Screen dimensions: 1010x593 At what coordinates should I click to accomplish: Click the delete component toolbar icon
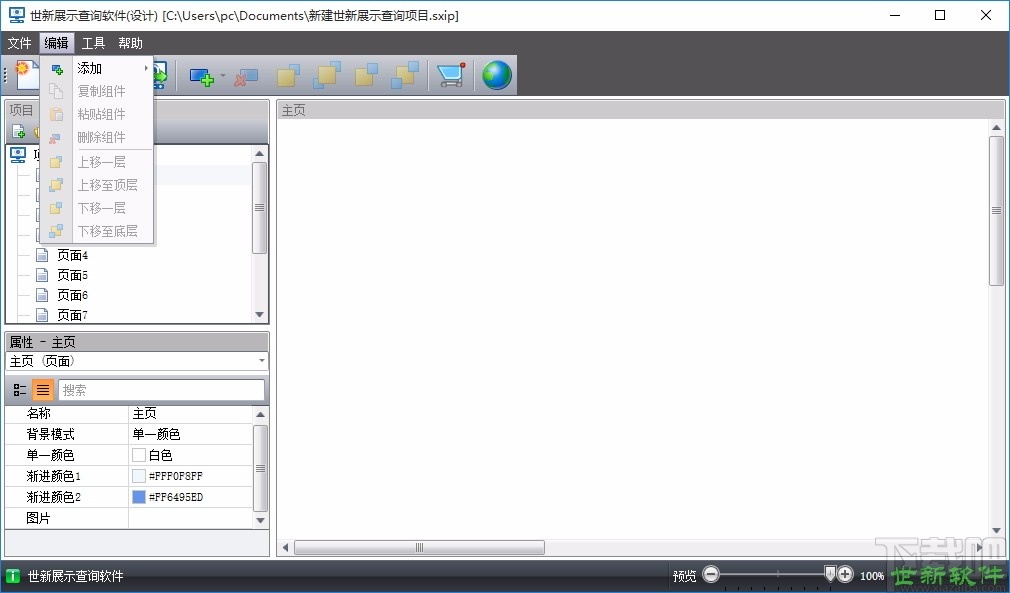coord(245,77)
